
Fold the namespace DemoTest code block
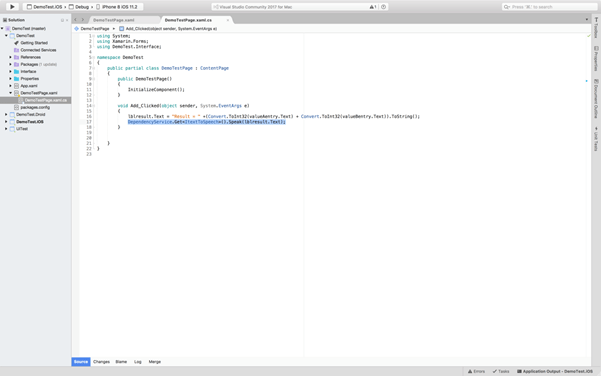(94, 57)
